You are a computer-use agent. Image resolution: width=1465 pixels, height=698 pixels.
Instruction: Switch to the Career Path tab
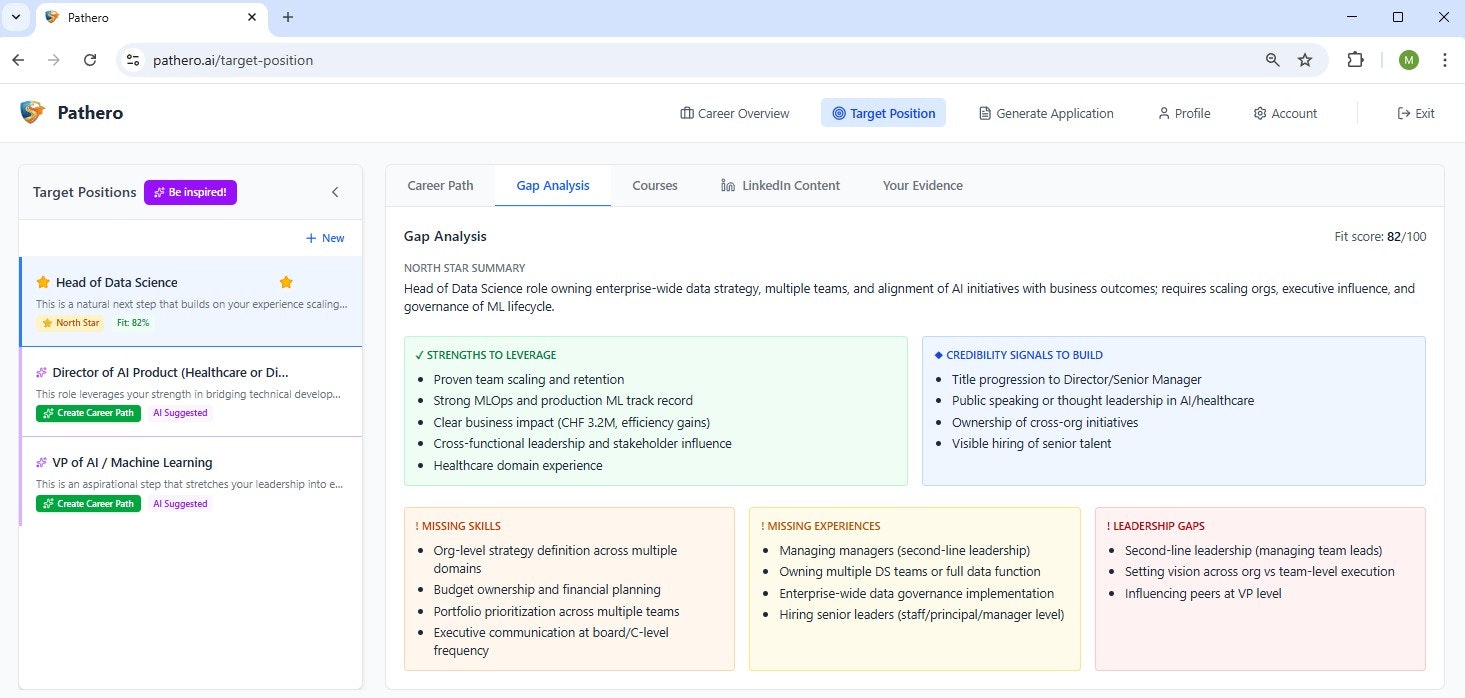[440, 185]
